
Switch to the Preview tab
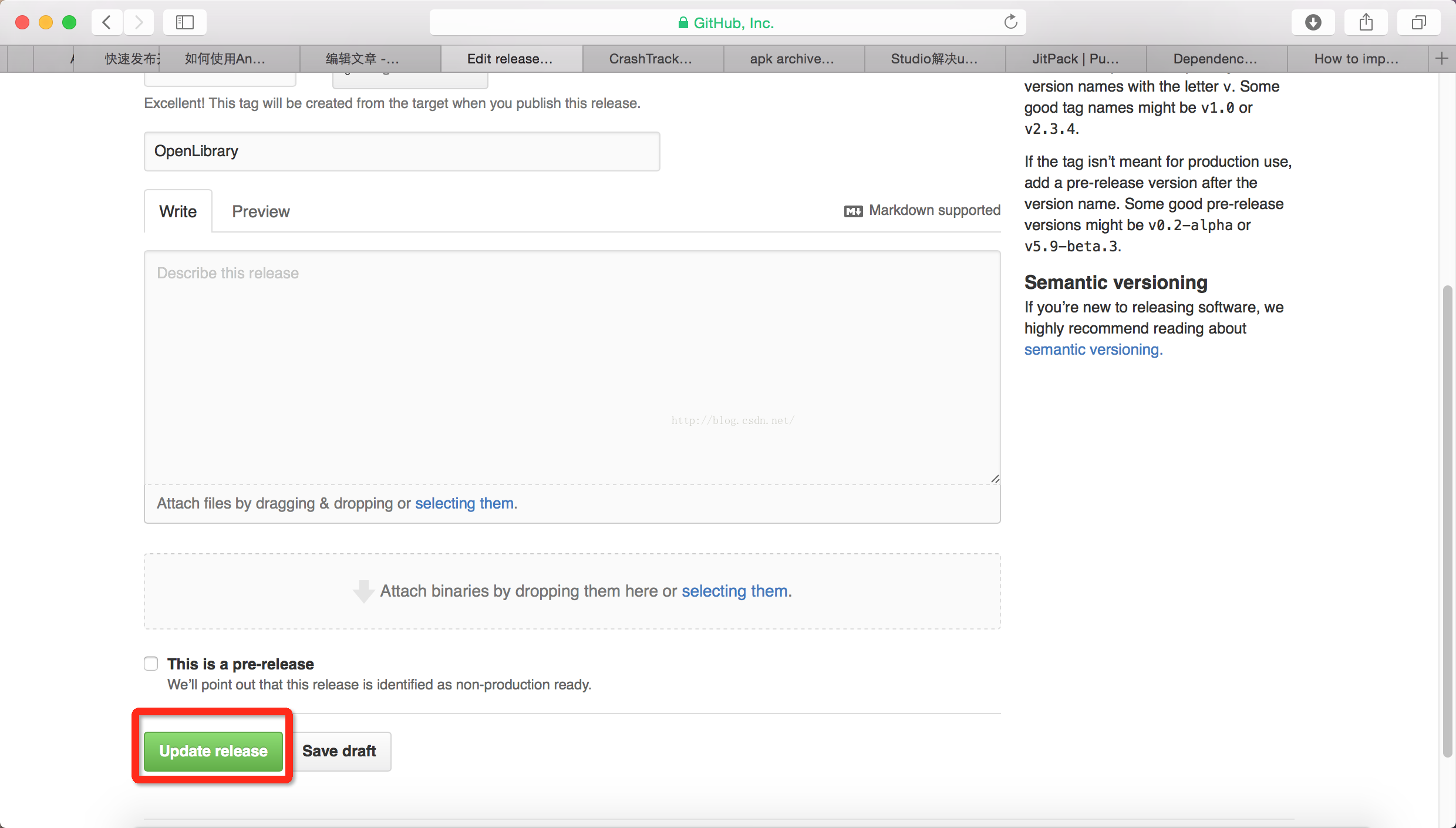(x=261, y=211)
